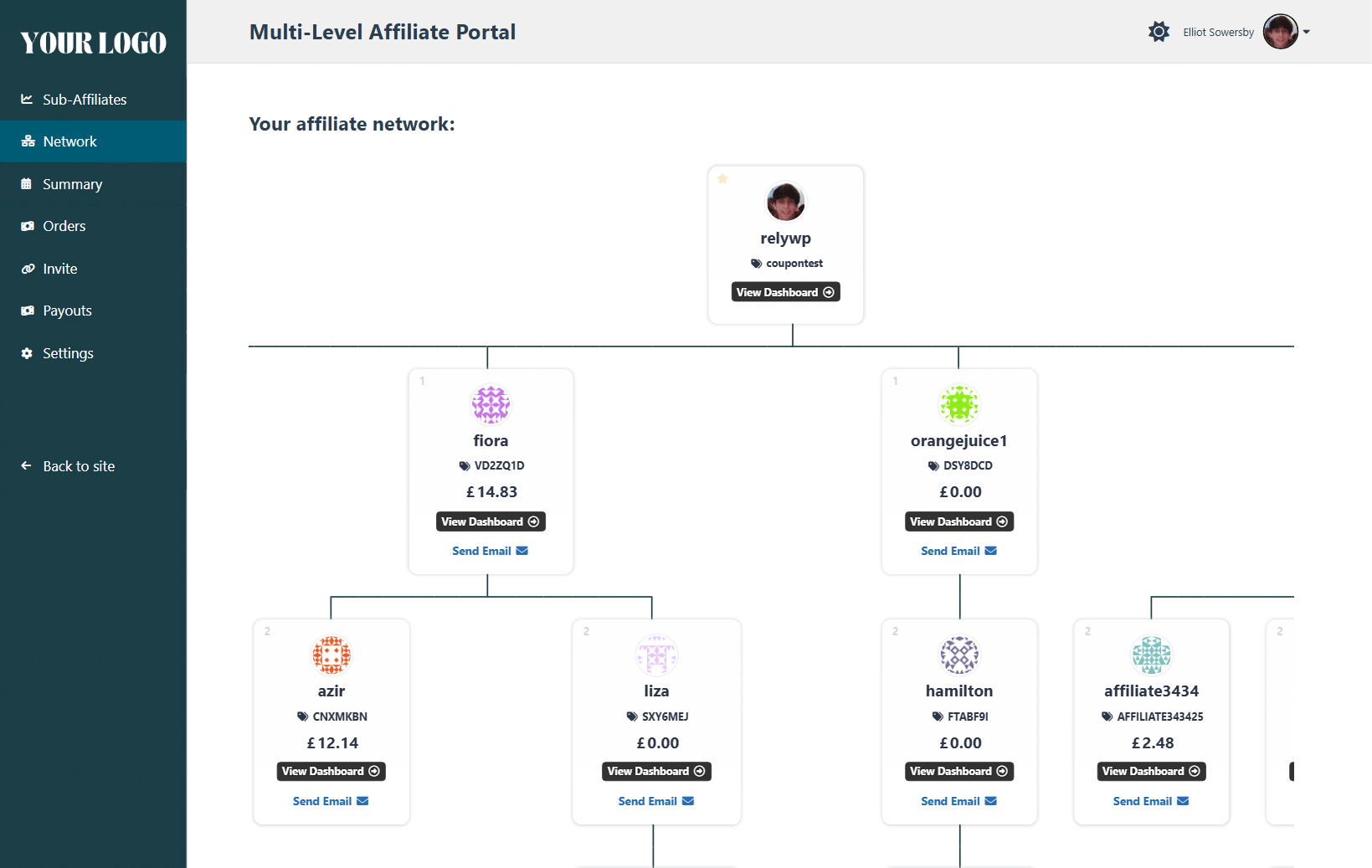
Task: Click the tag icon beside VD2ZQ1D
Action: pos(465,466)
